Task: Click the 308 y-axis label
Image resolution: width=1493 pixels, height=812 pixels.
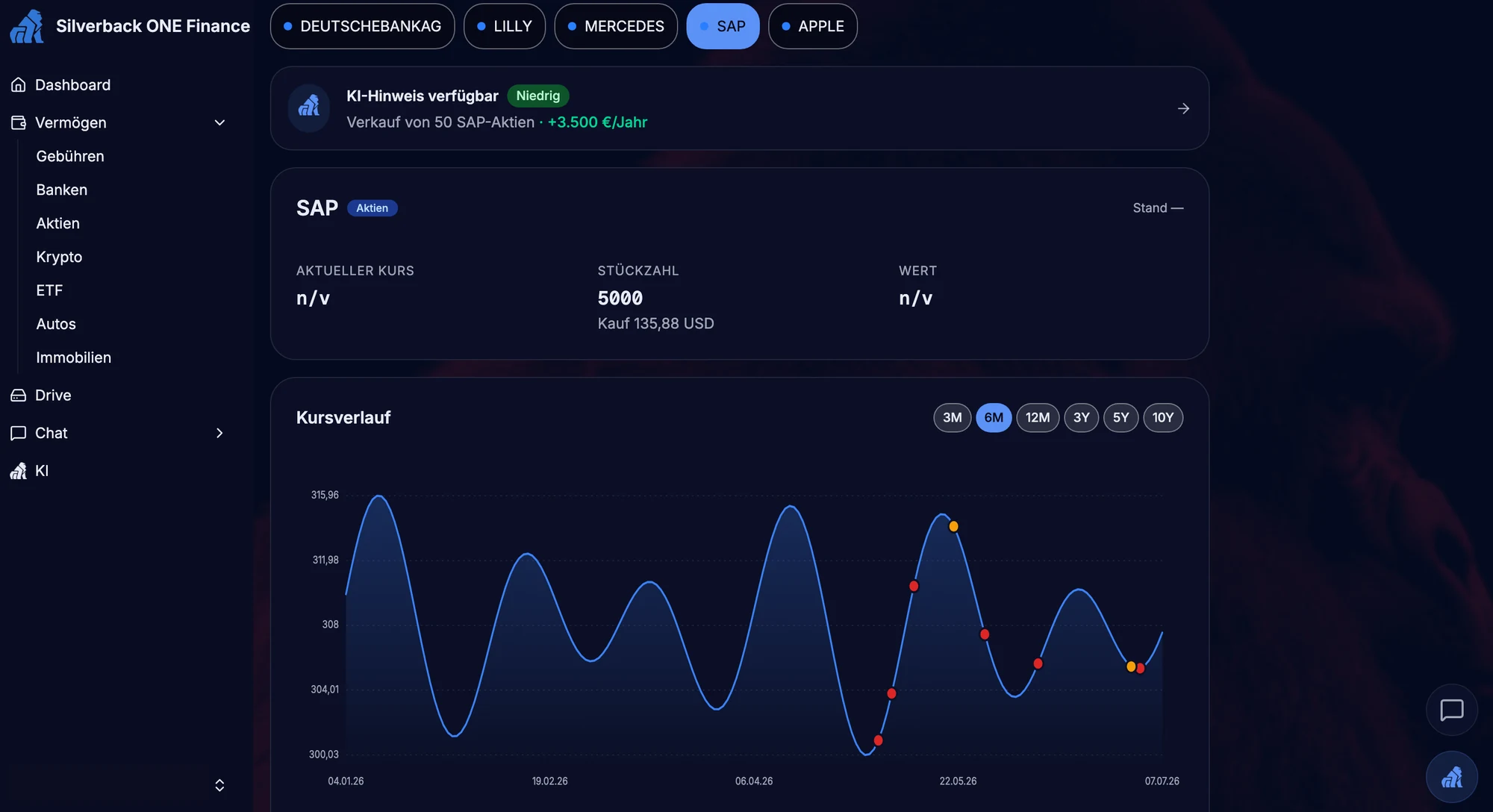Action: [x=331, y=625]
